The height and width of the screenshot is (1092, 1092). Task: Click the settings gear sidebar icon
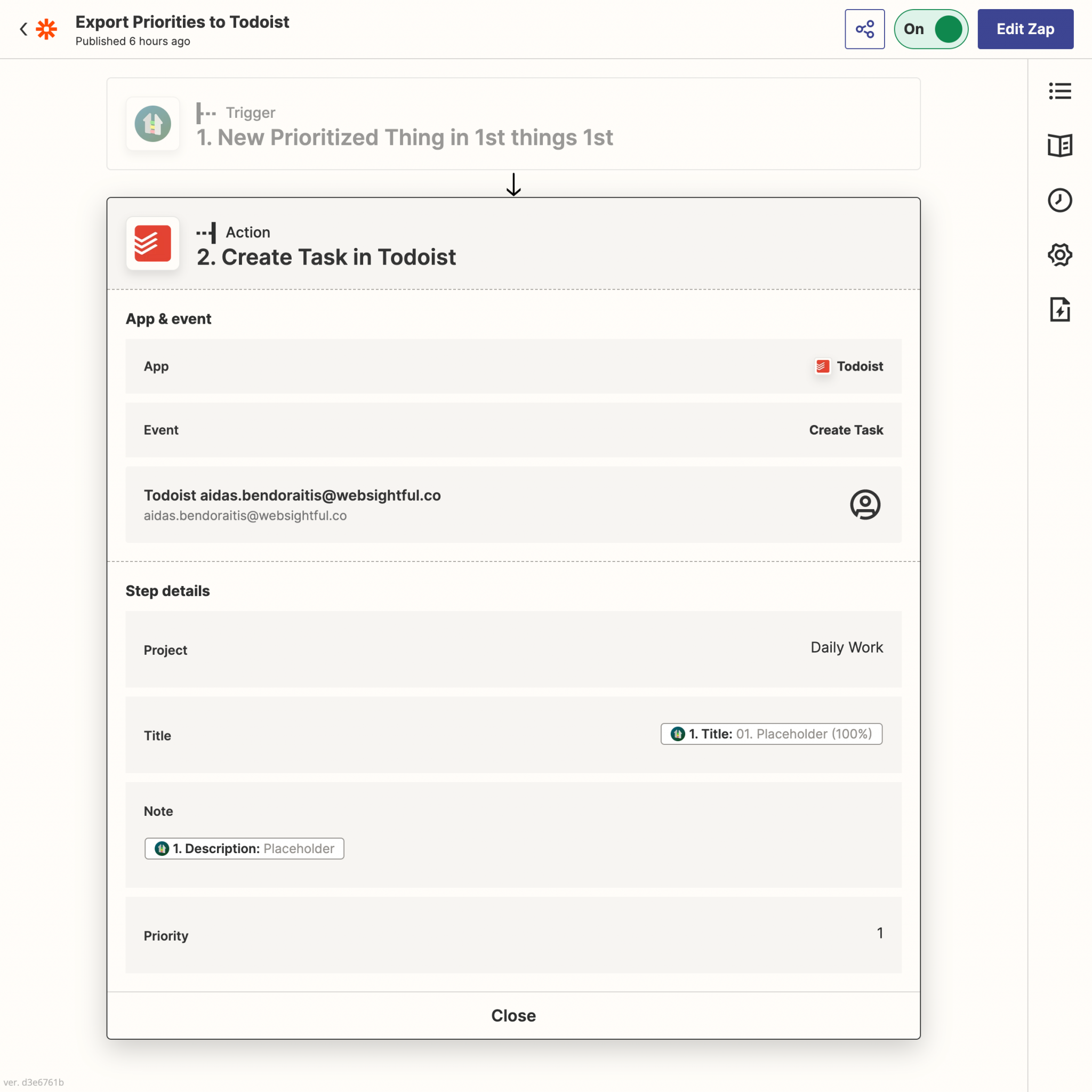click(x=1060, y=255)
